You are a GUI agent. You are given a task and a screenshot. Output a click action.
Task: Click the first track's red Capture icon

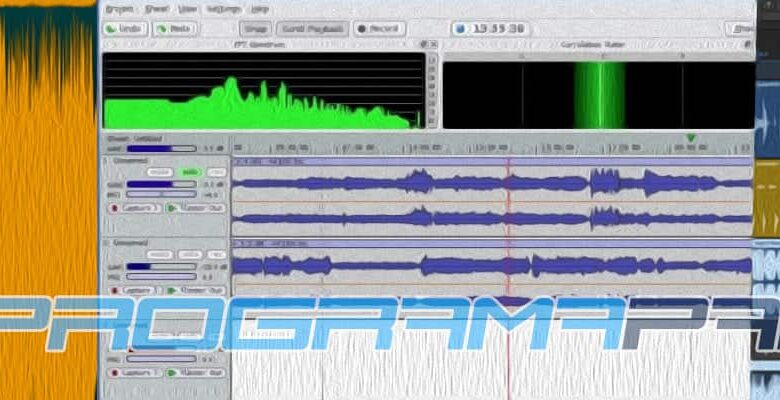click(x=115, y=208)
